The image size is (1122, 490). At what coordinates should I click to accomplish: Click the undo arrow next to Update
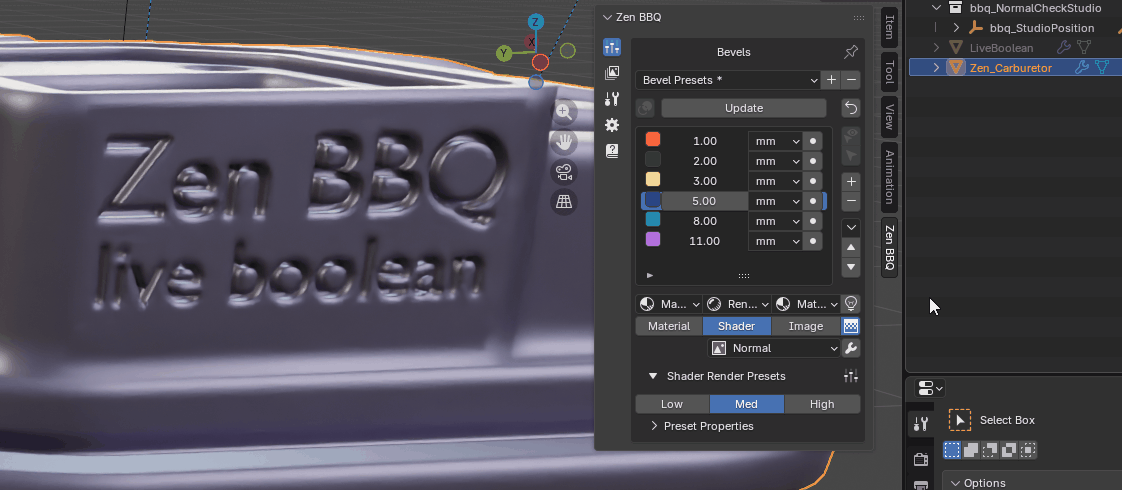[851, 108]
